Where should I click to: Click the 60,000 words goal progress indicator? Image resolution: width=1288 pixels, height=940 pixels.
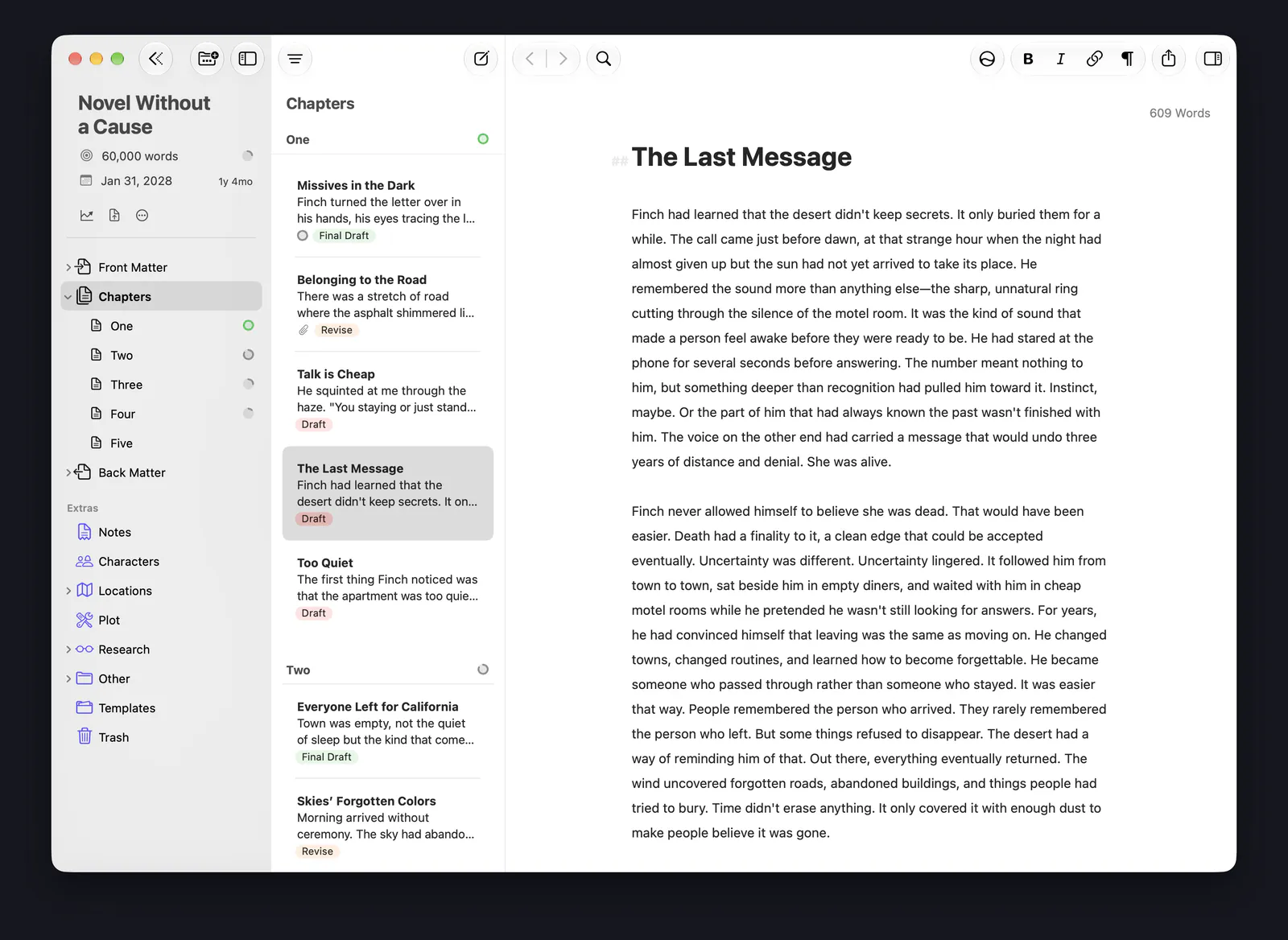pyautogui.click(x=248, y=156)
